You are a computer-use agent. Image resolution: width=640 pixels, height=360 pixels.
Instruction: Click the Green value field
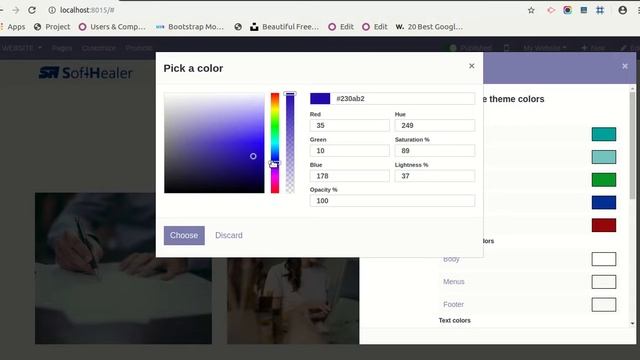350,151
